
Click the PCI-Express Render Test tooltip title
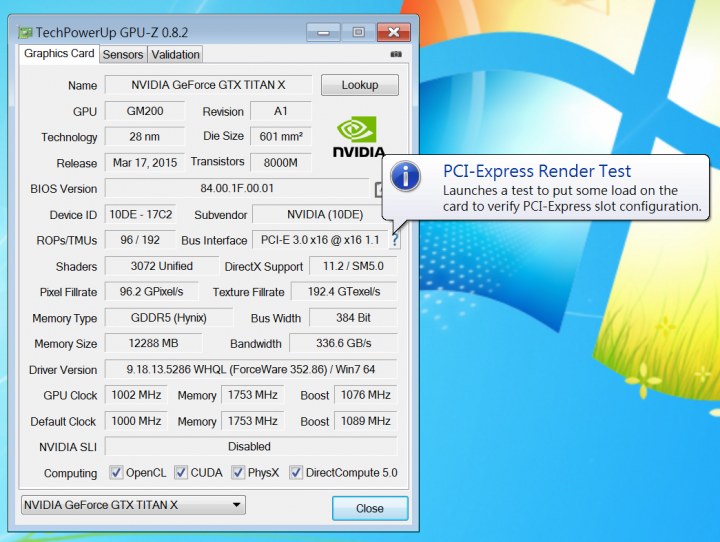[537, 171]
